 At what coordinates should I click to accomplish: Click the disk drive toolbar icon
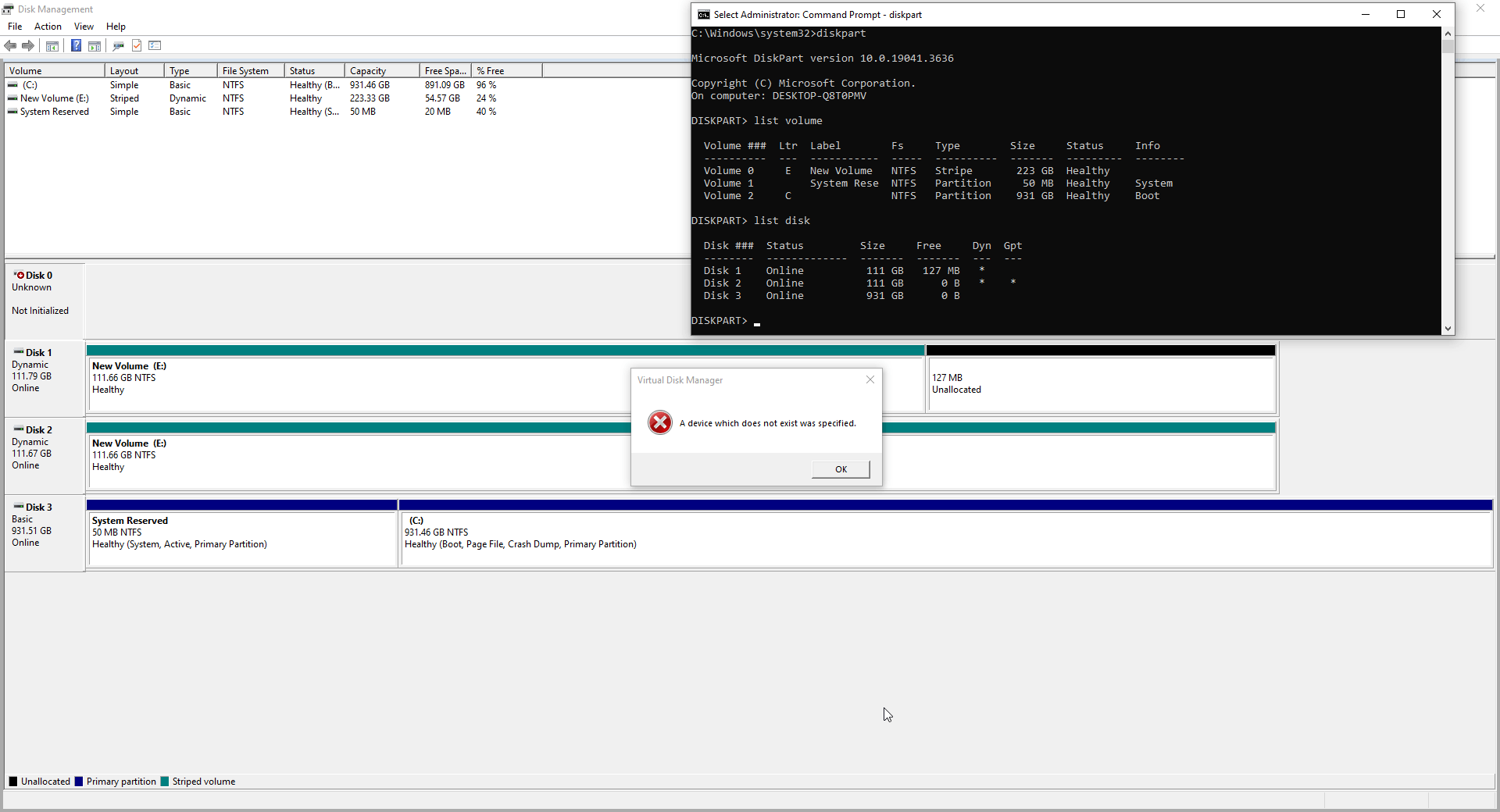click(119, 46)
